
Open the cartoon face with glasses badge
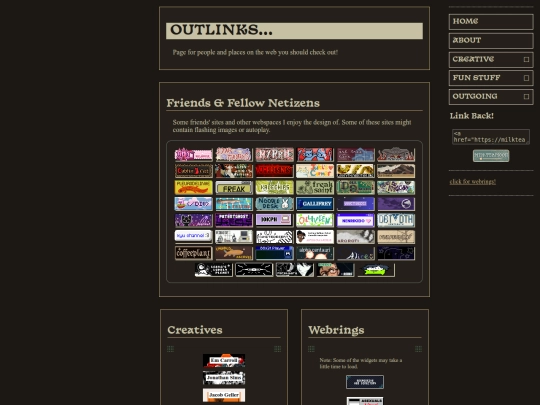(335, 270)
